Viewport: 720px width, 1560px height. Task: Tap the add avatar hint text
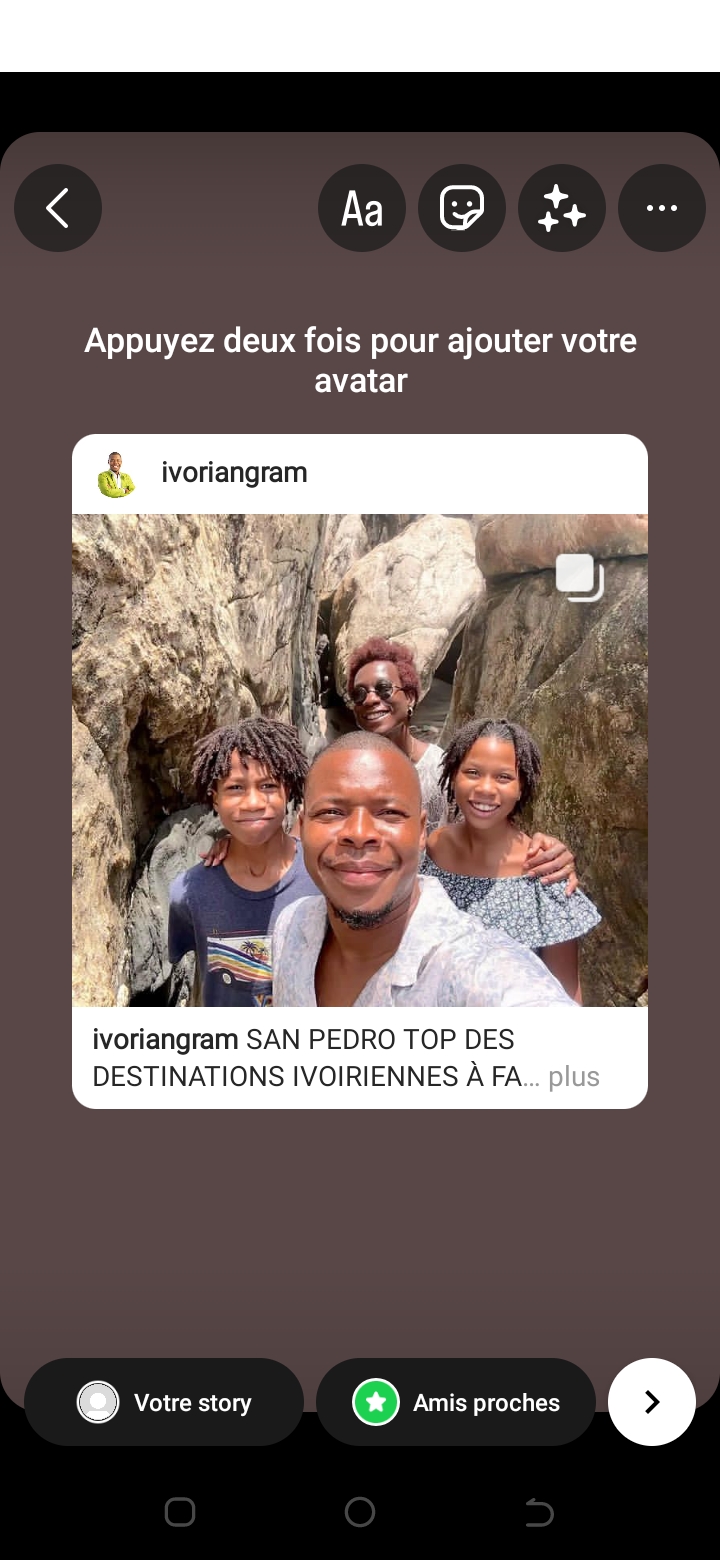(x=360, y=360)
